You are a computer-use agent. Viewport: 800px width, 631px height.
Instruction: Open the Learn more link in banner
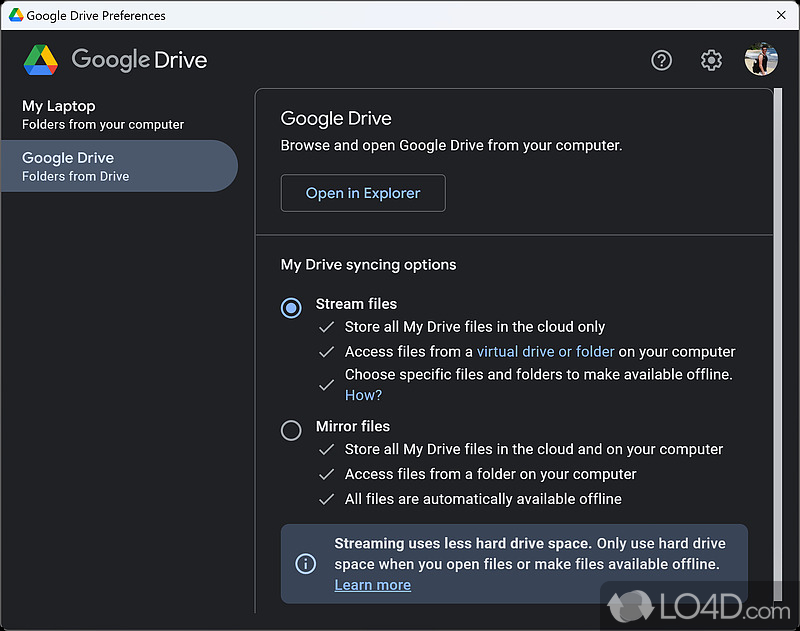[x=372, y=585]
